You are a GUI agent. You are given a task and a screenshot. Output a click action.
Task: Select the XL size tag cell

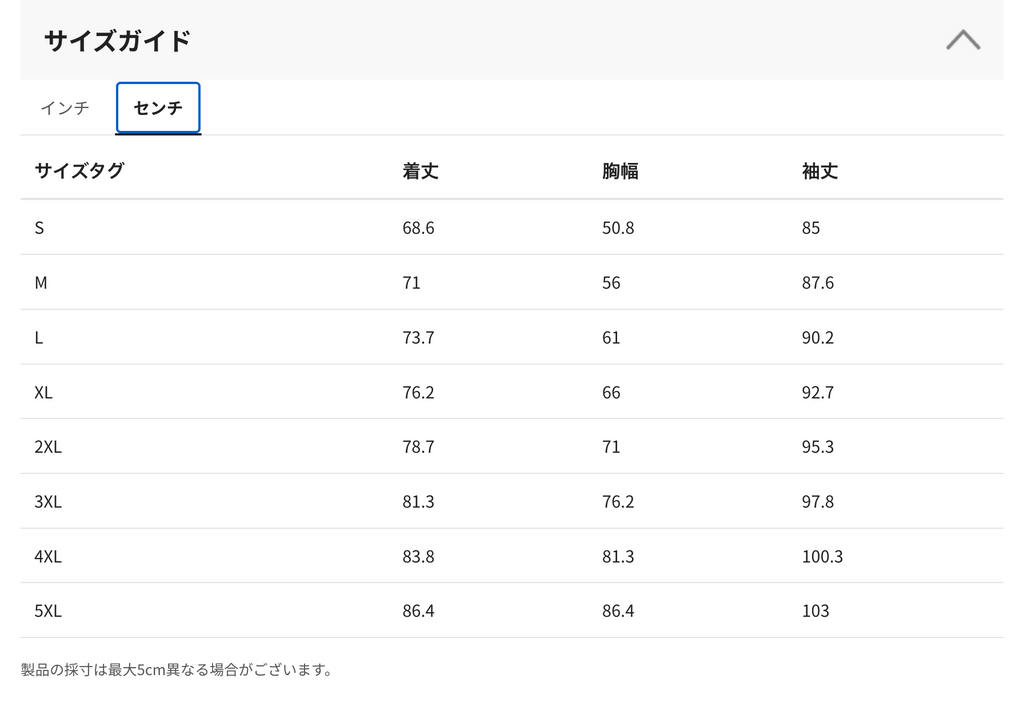(43, 393)
